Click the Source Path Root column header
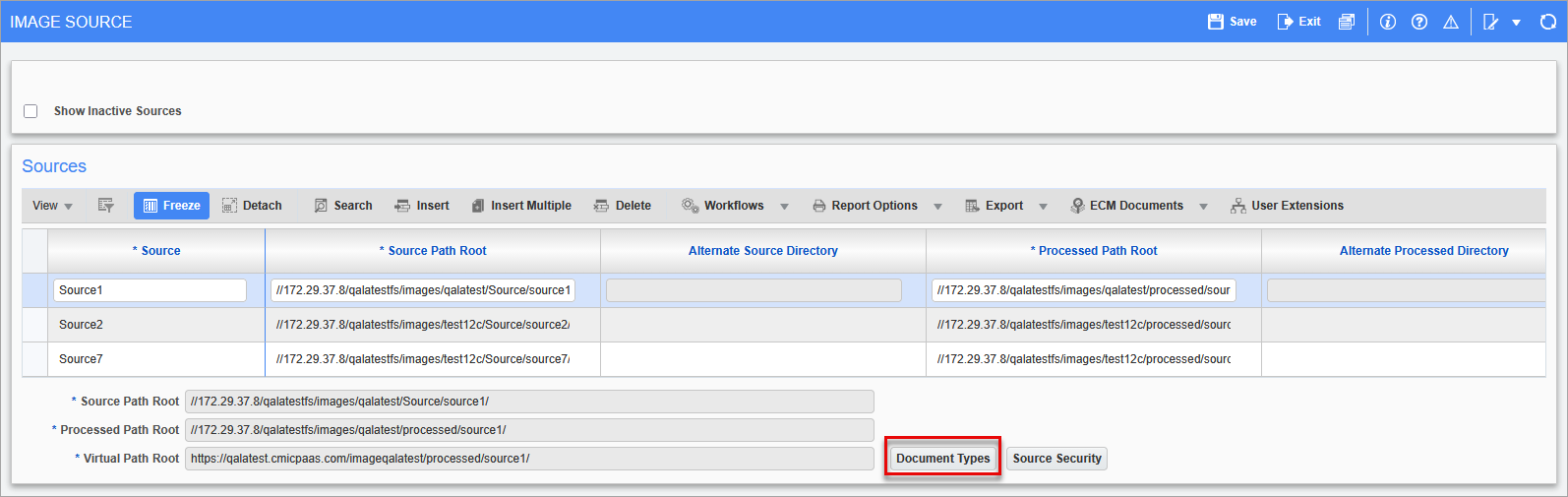 pos(433,251)
